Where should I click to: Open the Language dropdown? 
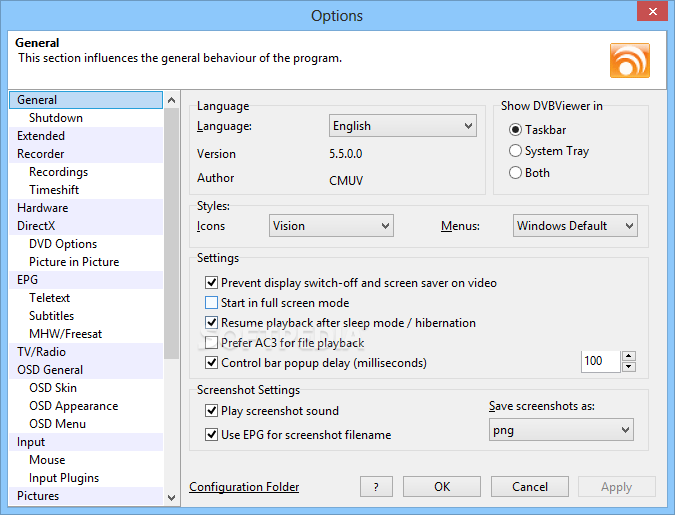coord(403,126)
